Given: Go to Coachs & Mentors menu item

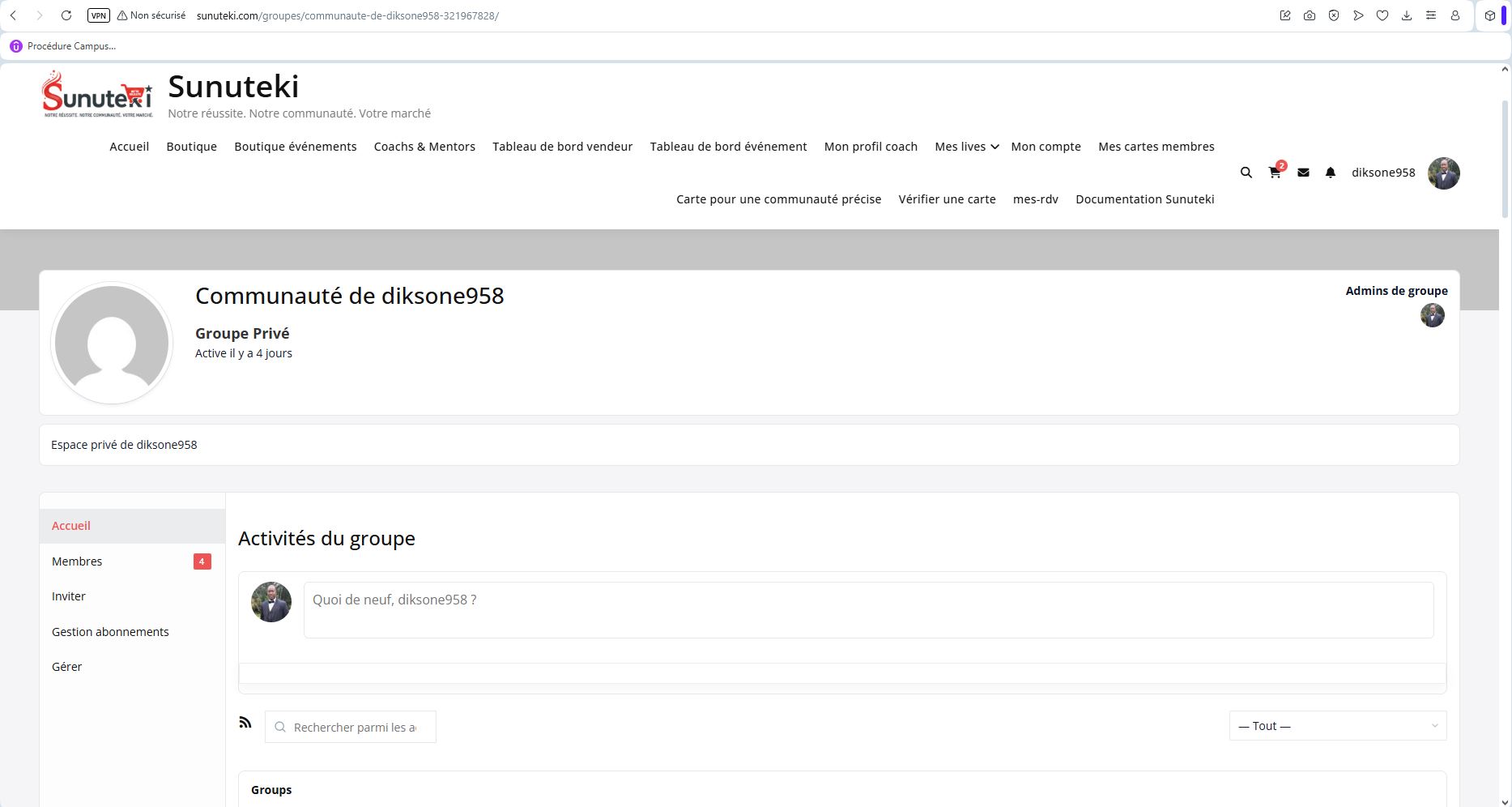Looking at the screenshot, I should click(424, 147).
